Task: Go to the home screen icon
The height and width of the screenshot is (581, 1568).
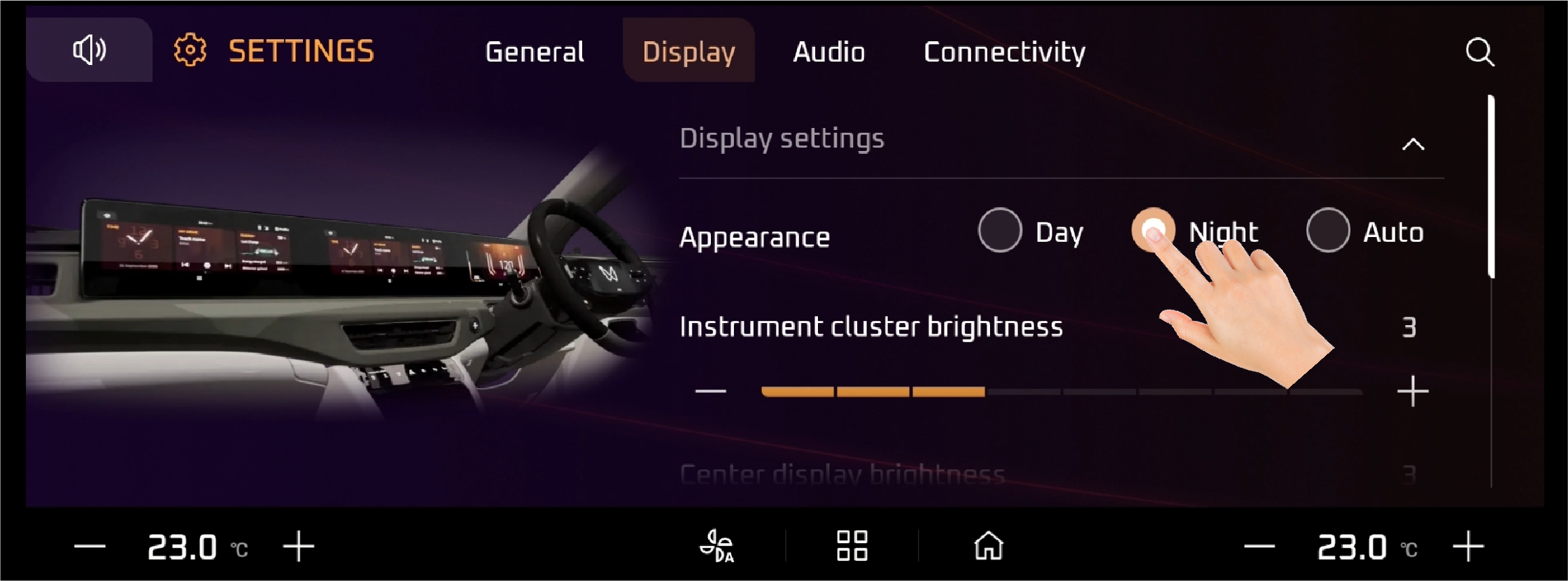Action: (x=989, y=546)
